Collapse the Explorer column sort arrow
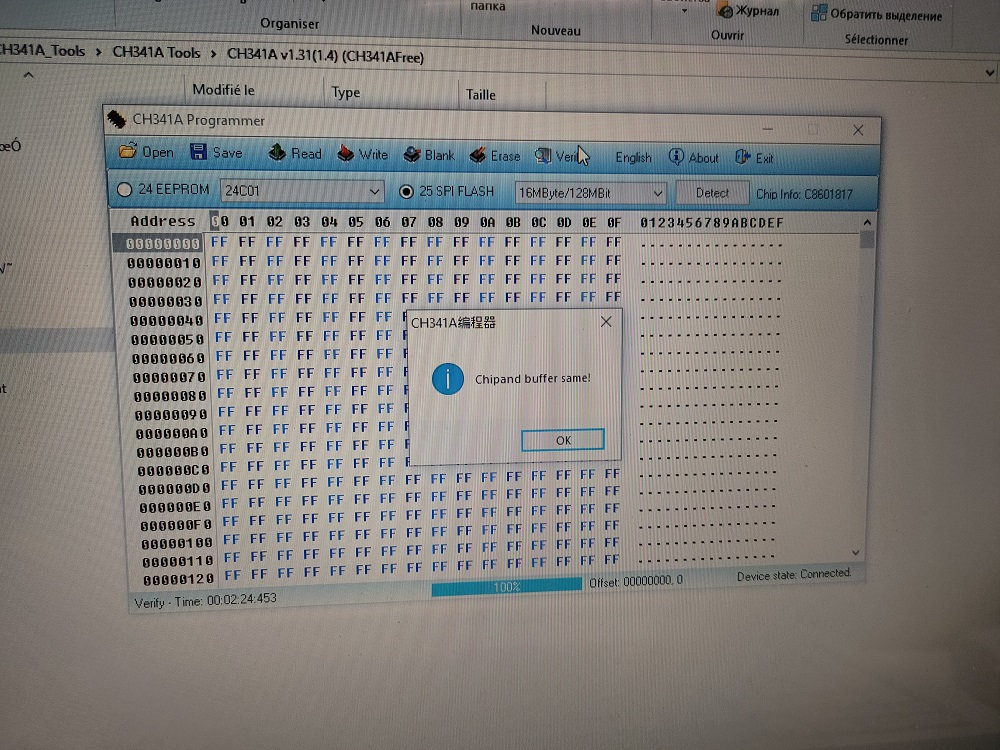Screen dimensions: 1000x750 click(28, 75)
